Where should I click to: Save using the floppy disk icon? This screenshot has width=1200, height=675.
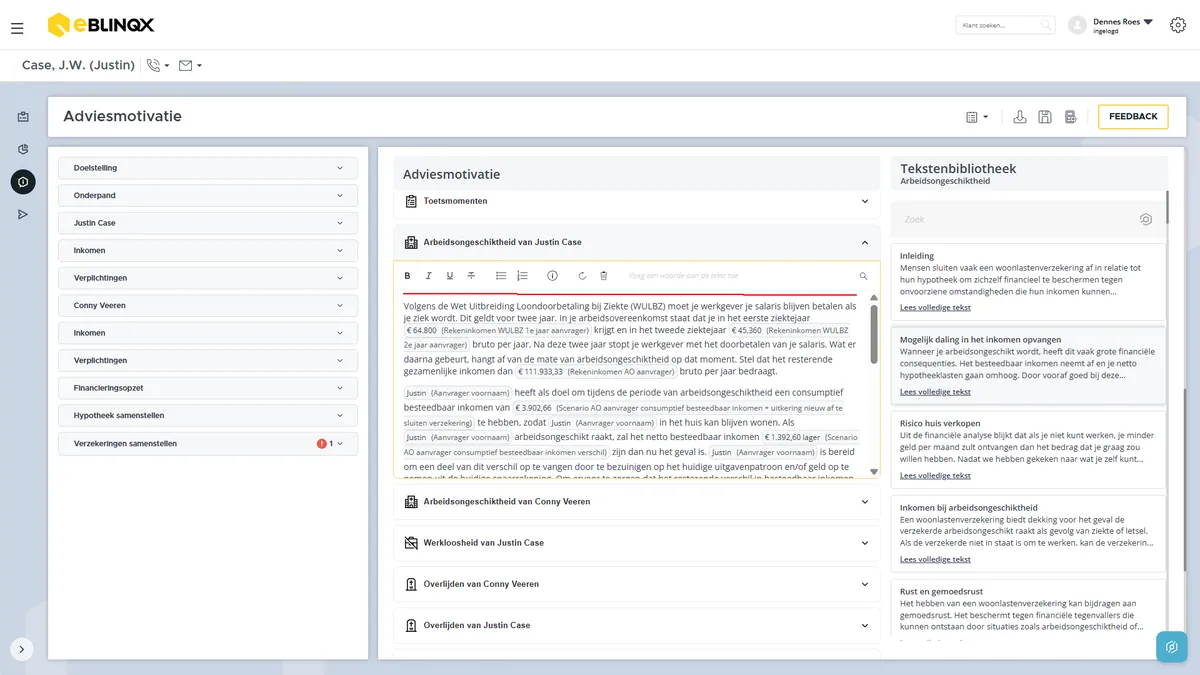1045,117
